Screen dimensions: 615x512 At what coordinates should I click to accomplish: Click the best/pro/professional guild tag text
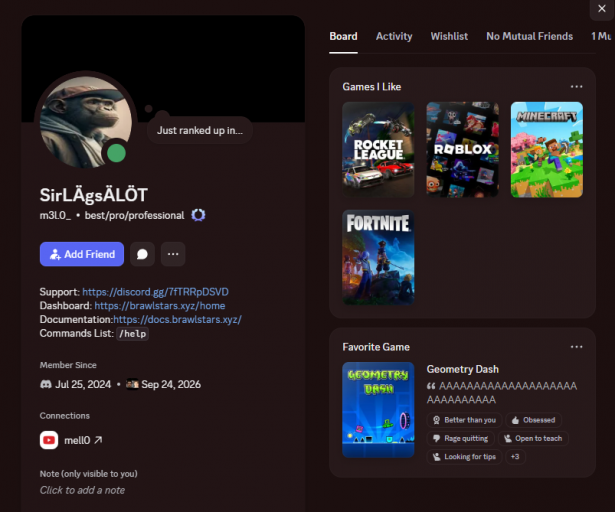click(135, 215)
